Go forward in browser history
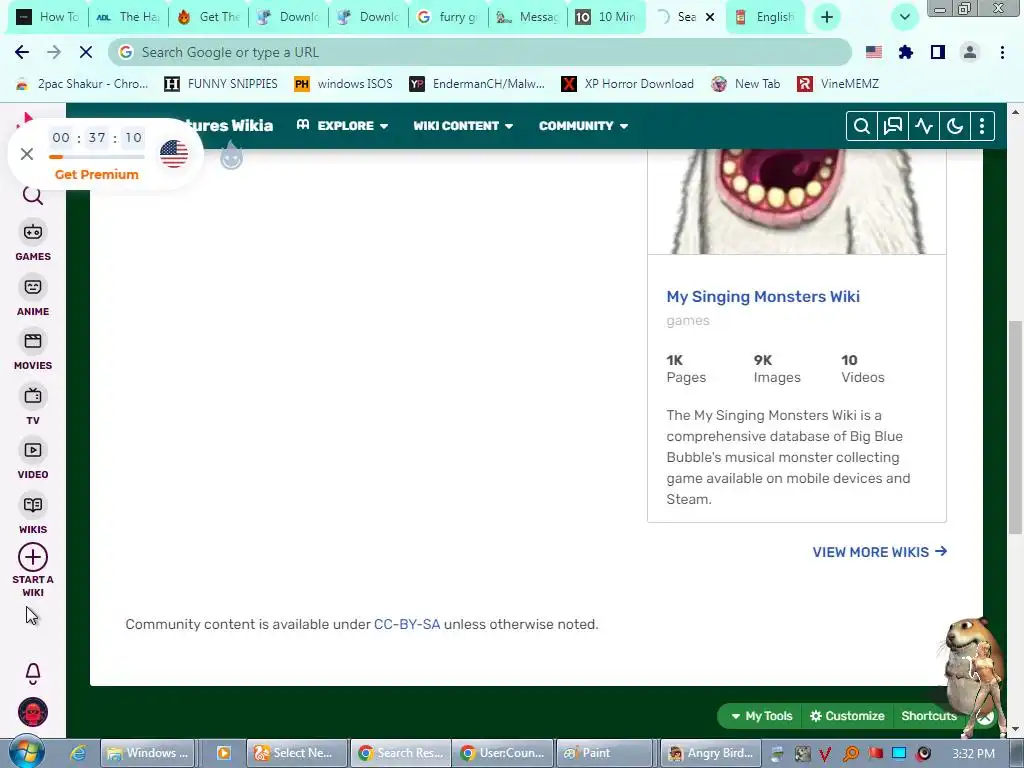This screenshot has width=1024, height=768. coord(54,52)
